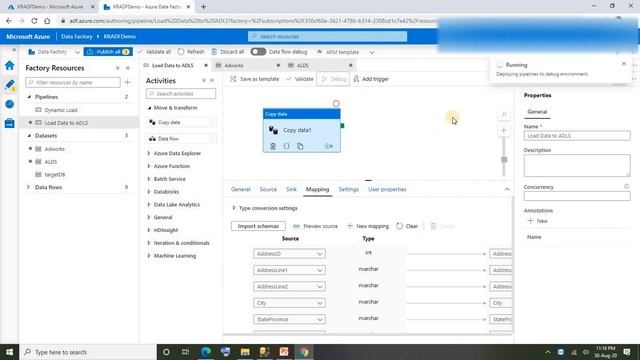The height and width of the screenshot is (360, 640).
Task: Open the Adworks editor tab
Action: coord(247,65)
